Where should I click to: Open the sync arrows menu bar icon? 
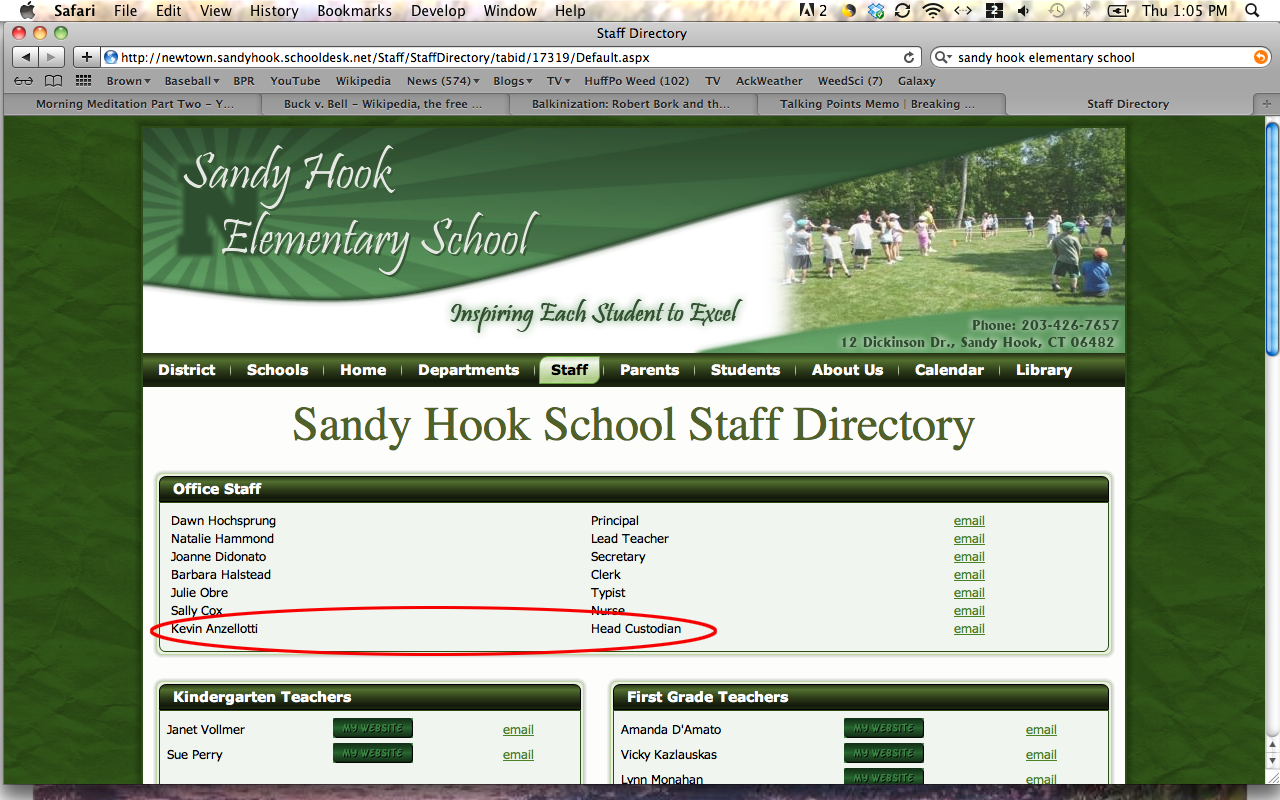click(x=903, y=11)
